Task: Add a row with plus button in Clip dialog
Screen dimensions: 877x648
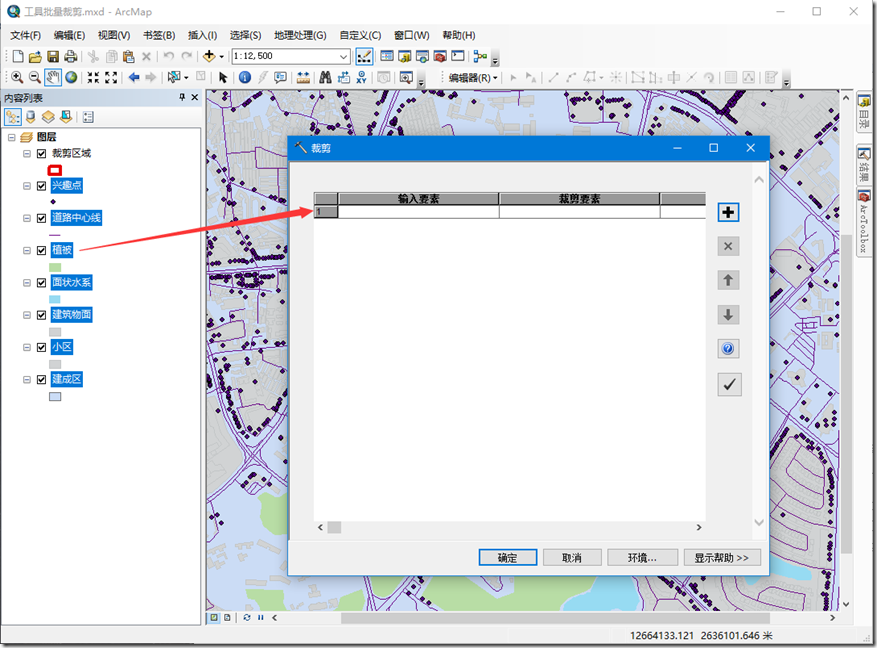Action: 728,212
